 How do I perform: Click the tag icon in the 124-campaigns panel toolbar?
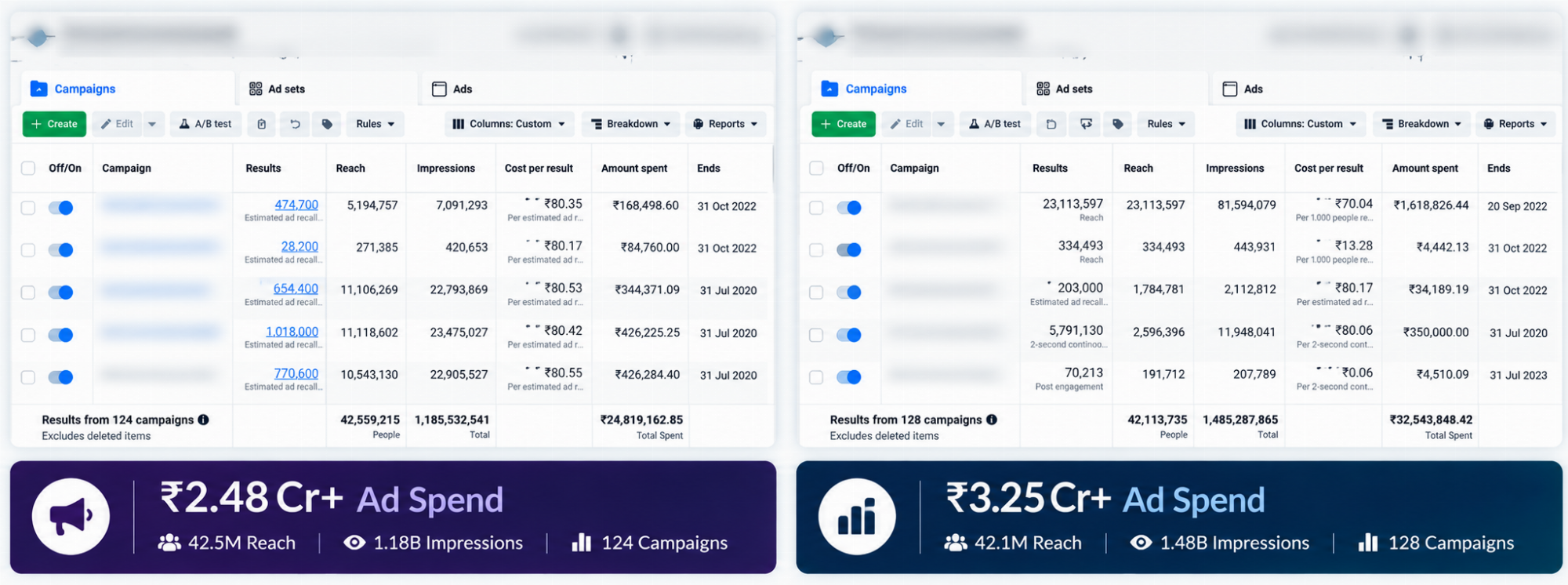pos(327,124)
